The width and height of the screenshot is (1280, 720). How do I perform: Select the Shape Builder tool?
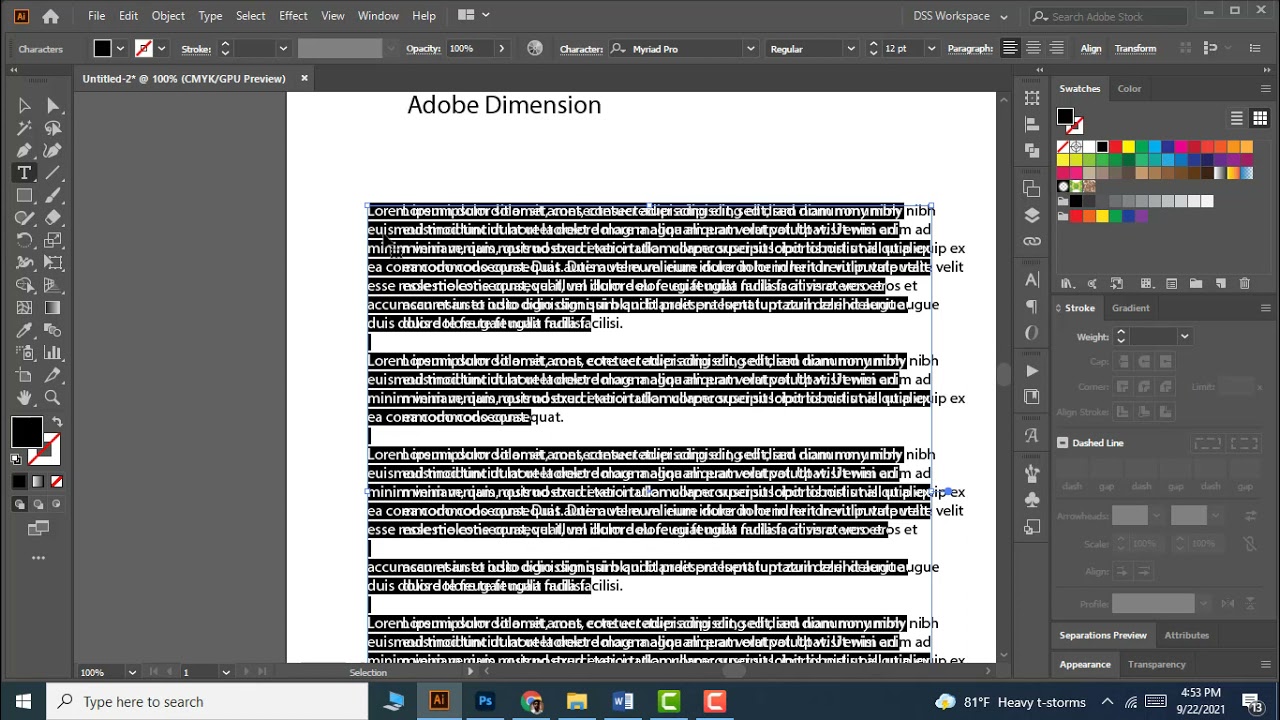(x=24, y=286)
